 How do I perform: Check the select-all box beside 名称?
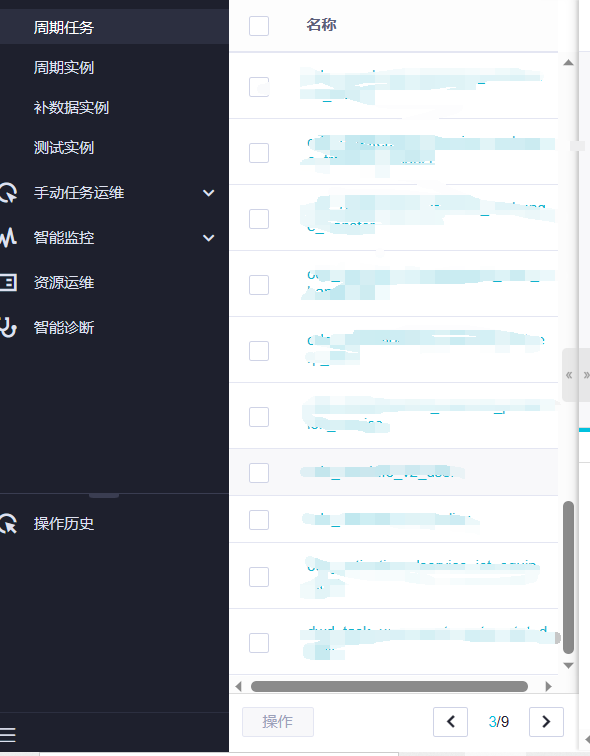259,26
